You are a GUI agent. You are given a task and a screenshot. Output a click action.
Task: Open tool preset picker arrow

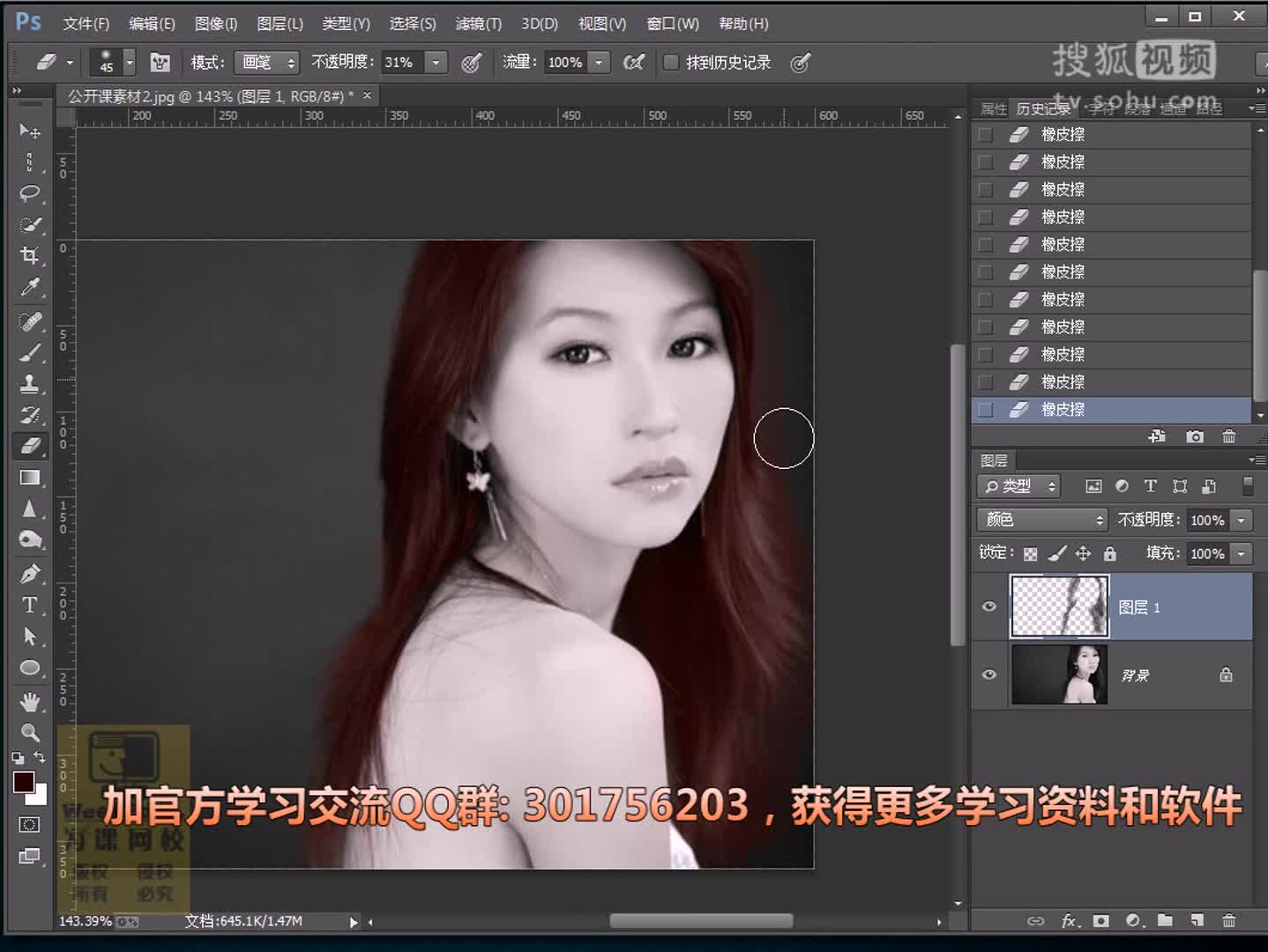(x=70, y=63)
